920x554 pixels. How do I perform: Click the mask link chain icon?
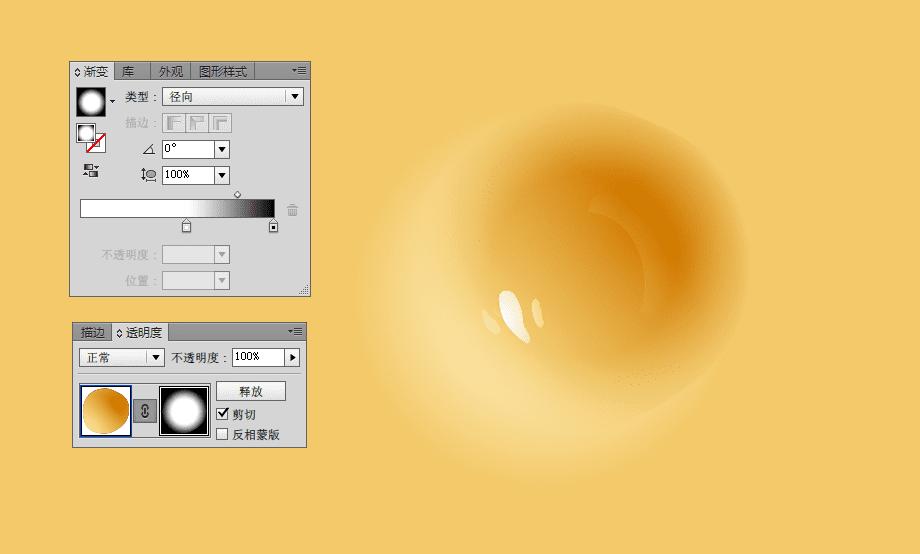click(x=145, y=411)
